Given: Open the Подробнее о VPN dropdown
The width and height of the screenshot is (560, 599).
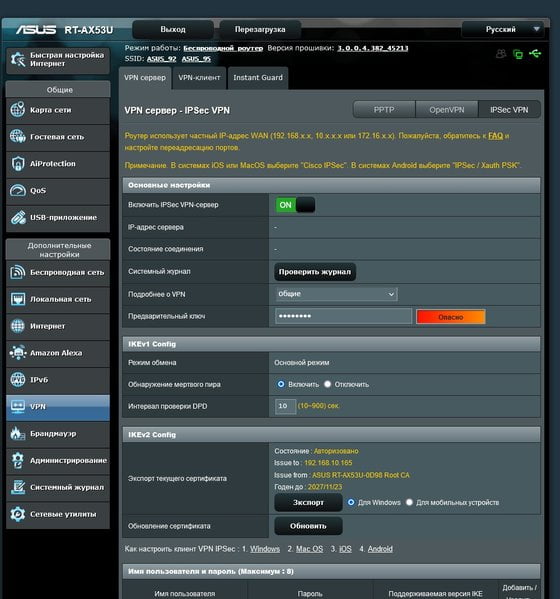Looking at the screenshot, I should tap(337, 294).
